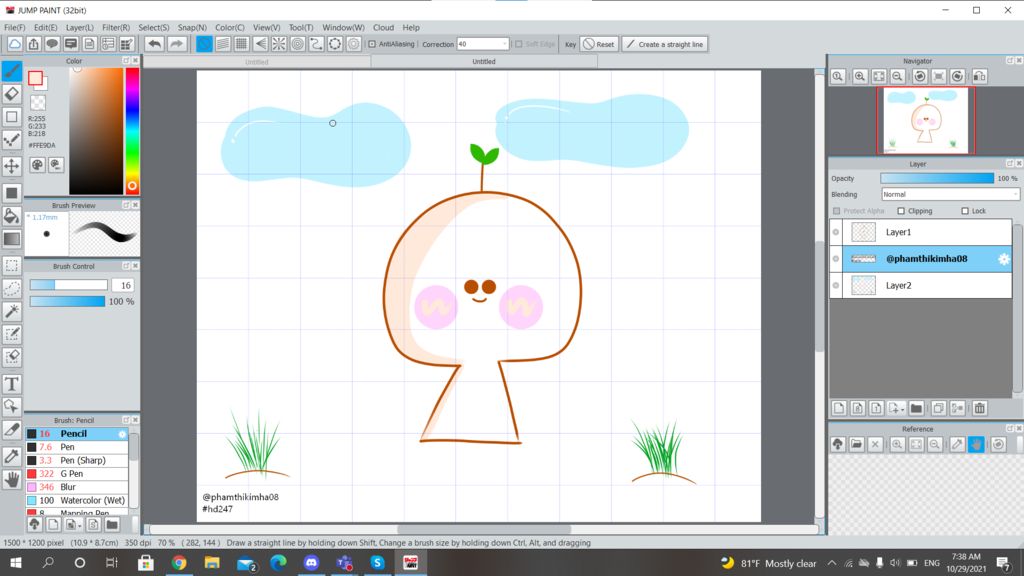
Task: Duplicate the current layer
Action: (x=938, y=408)
